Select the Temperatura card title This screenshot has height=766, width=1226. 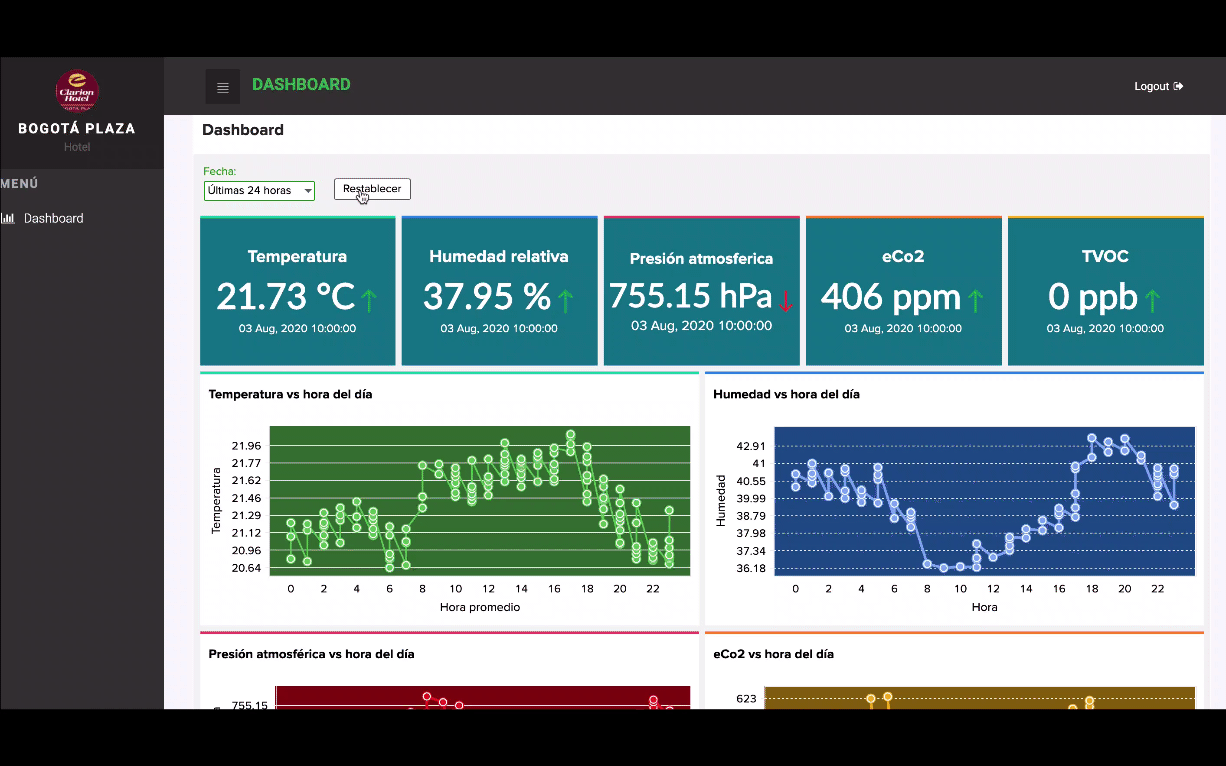point(297,257)
